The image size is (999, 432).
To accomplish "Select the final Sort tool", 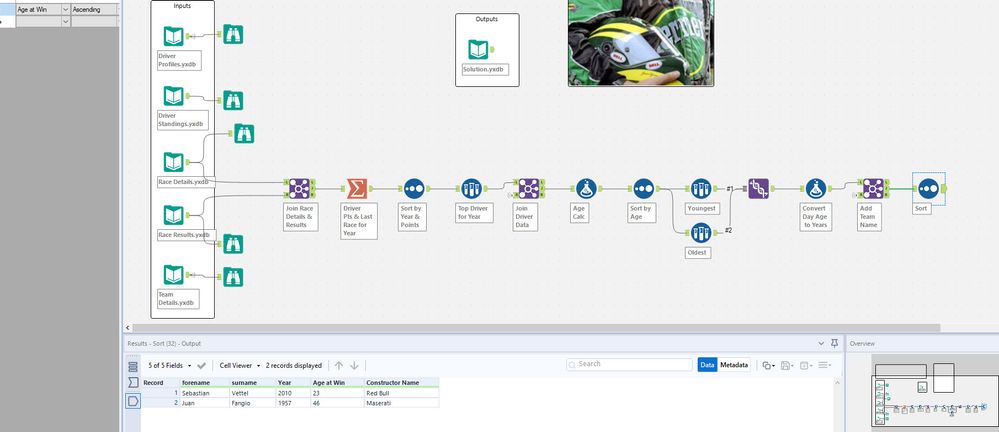I will click(928, 189).
